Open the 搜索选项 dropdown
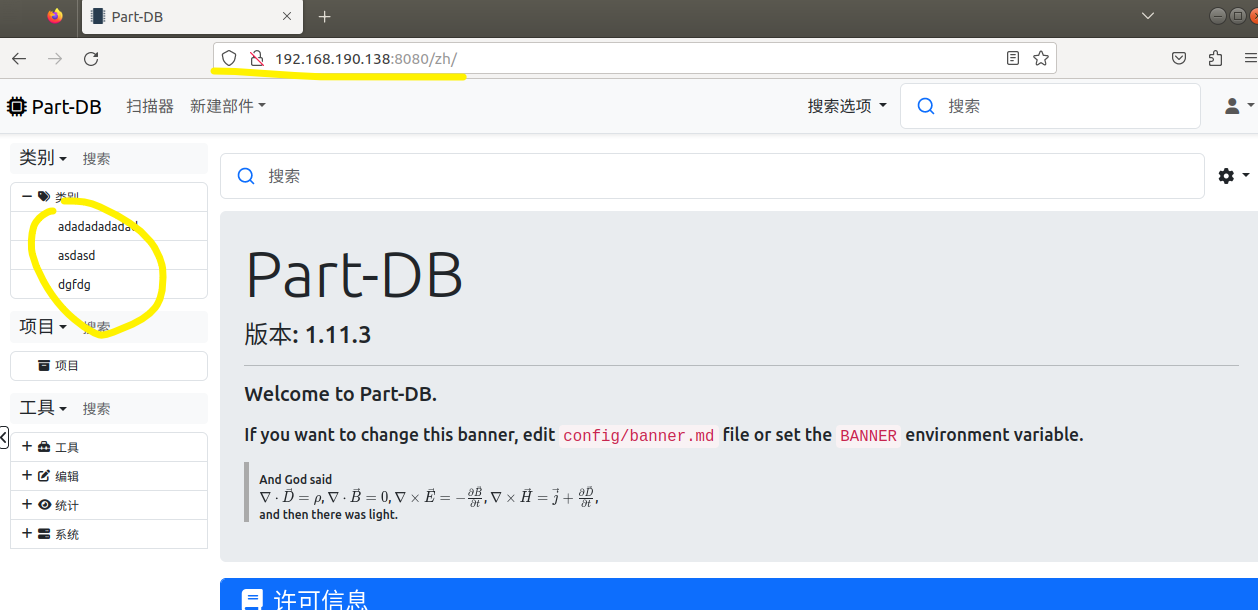 [847, 106]
